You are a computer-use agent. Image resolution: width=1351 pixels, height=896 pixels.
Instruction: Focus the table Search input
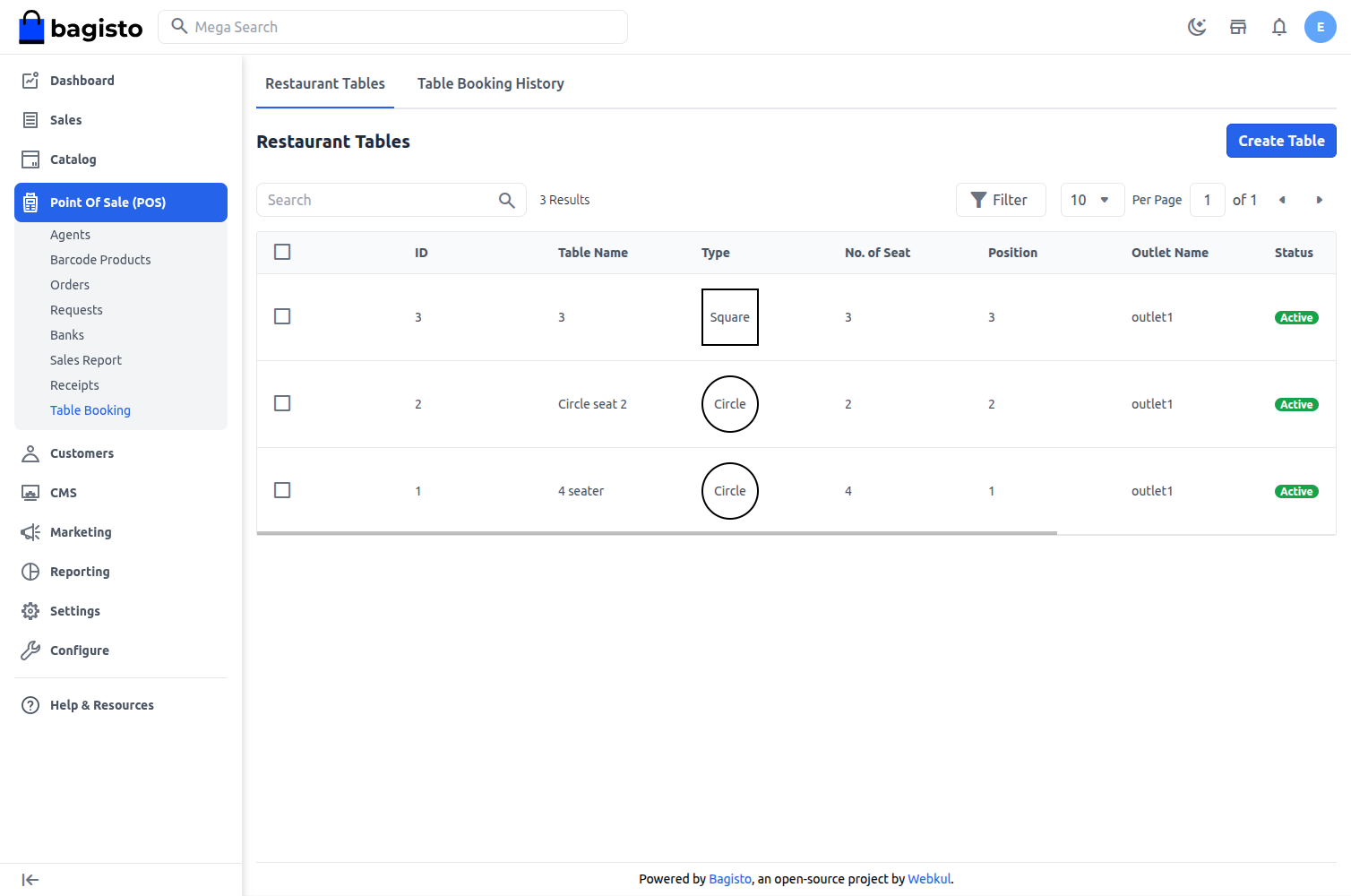click(x=392, y=200)
